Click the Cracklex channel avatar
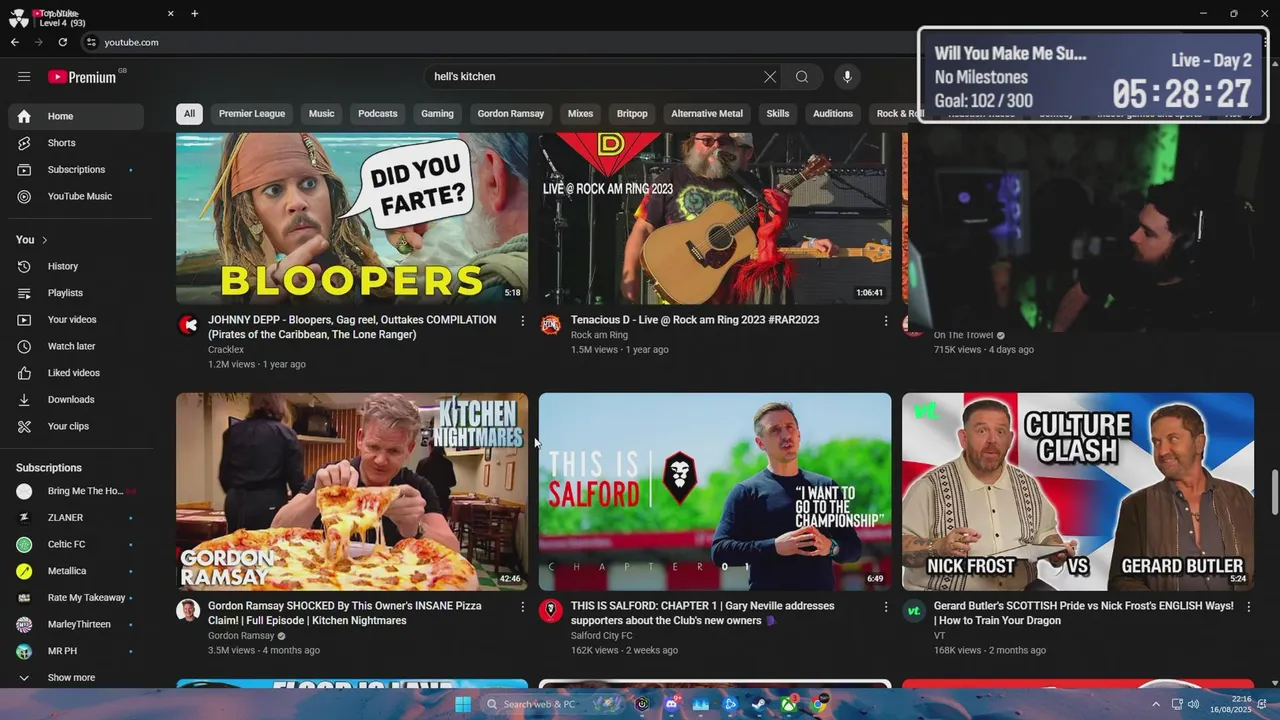 coord(188,324)
